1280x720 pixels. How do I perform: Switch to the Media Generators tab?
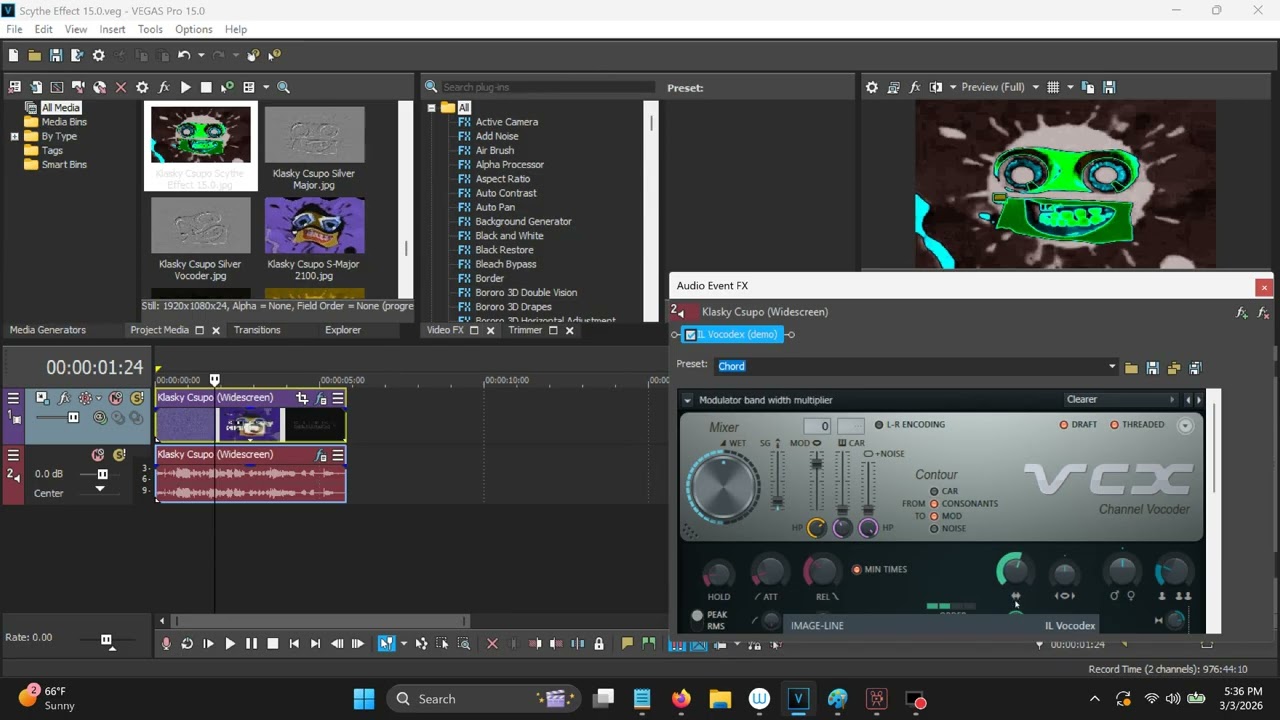pyautogui.click(x=48, y=330)
